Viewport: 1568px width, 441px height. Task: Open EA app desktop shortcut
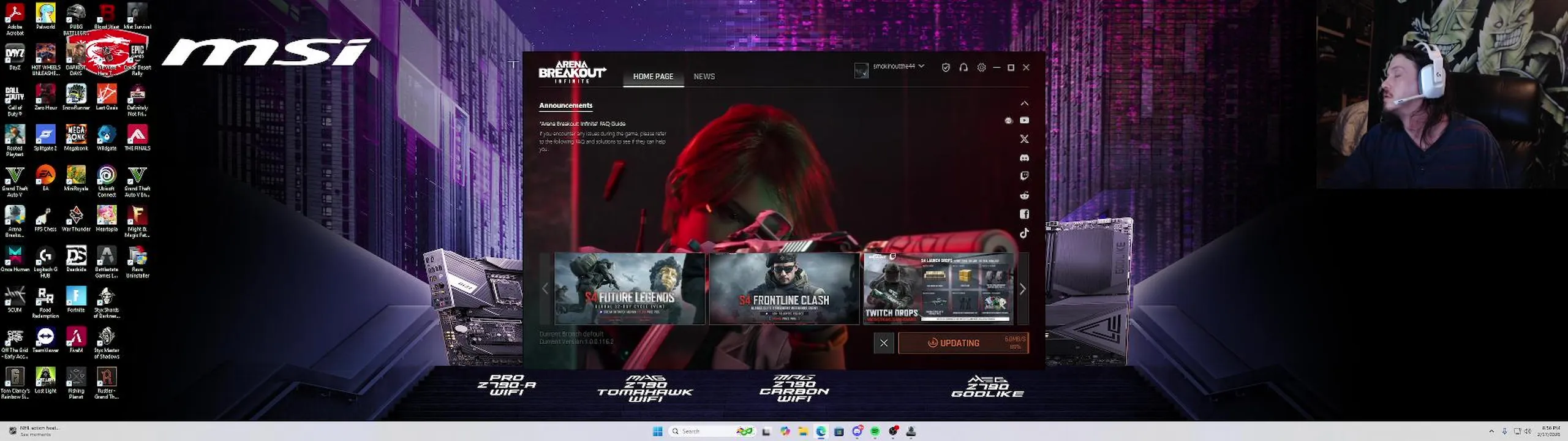point(45,178)
